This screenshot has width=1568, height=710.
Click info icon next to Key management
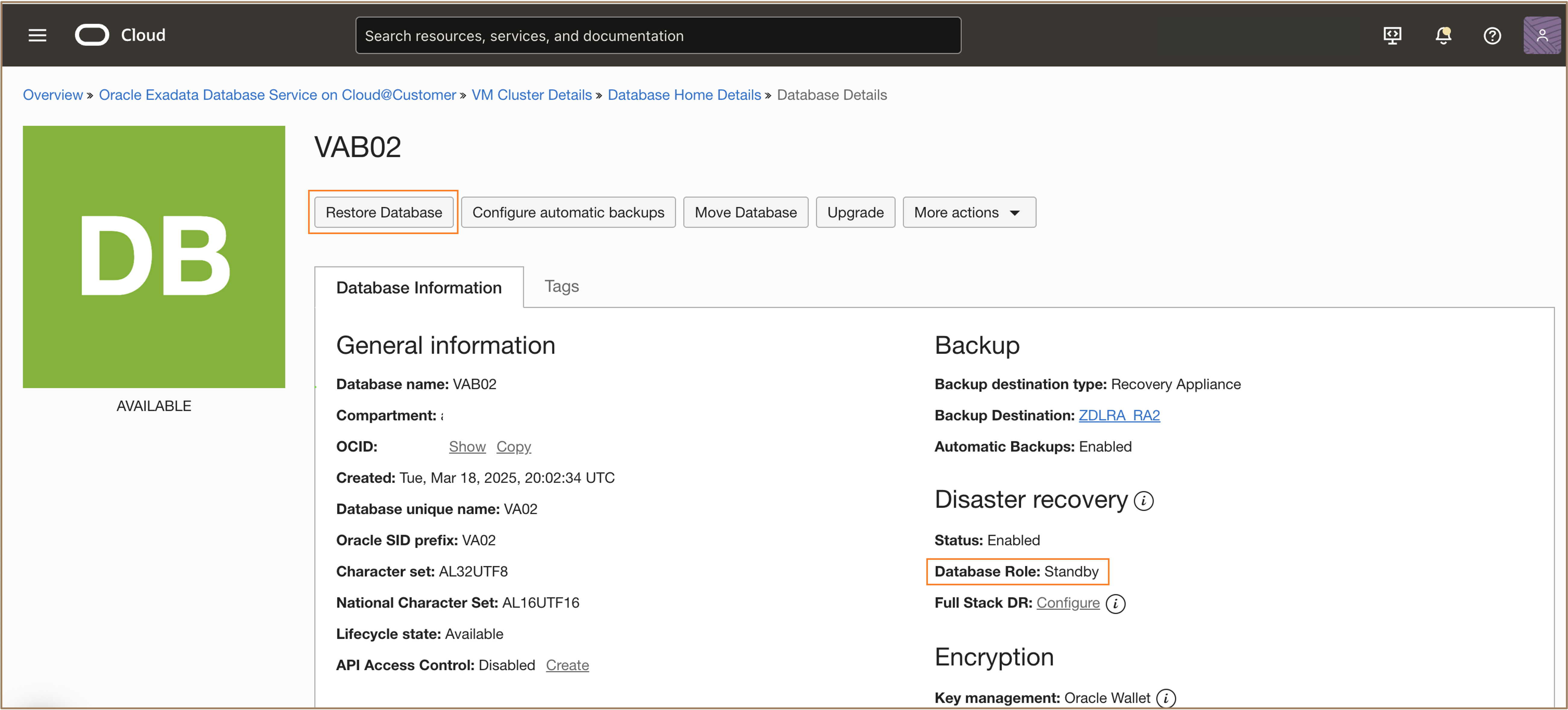coord(1166,698)
